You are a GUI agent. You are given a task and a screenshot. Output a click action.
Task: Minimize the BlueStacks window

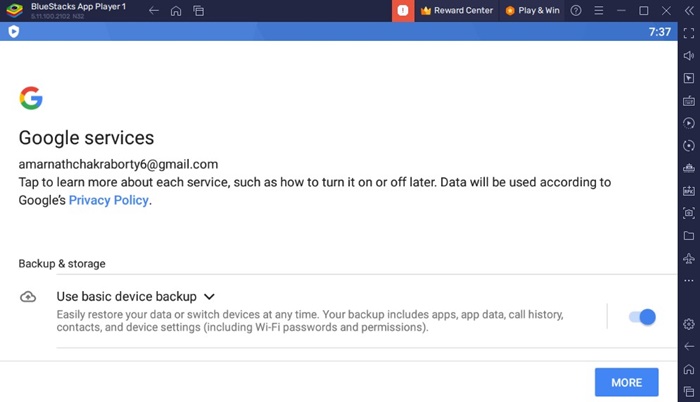tap(621, 11)
